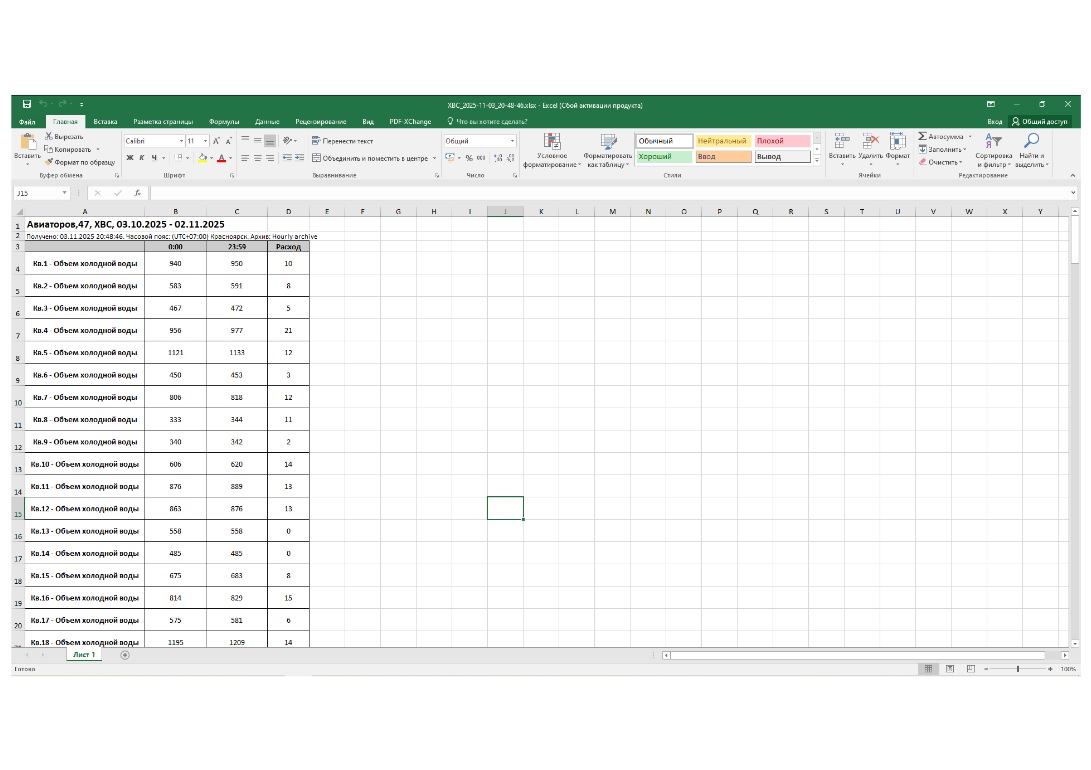Toggle Wrap Text (Перенести текст)
The height and width of the screenshot is (770, 1091).
point(343,141)
